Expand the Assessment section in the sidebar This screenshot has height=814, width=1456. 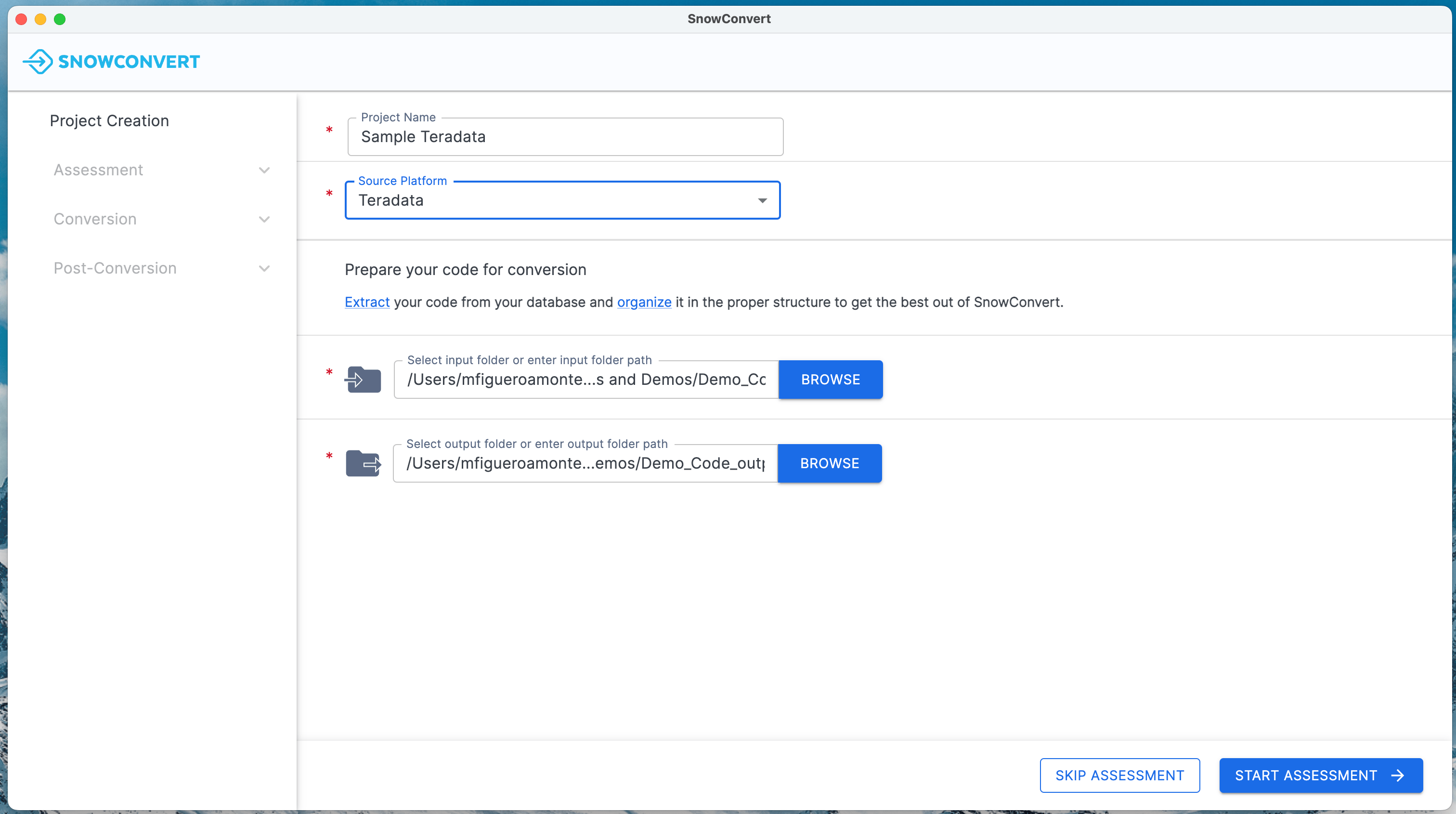[x=263, y=170]
